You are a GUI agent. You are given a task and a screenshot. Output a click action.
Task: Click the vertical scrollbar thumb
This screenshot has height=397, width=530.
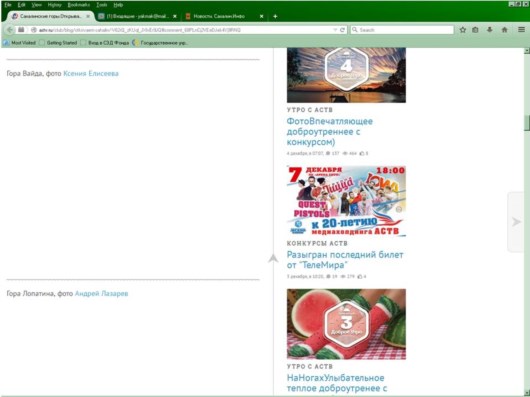pos(526,123)
